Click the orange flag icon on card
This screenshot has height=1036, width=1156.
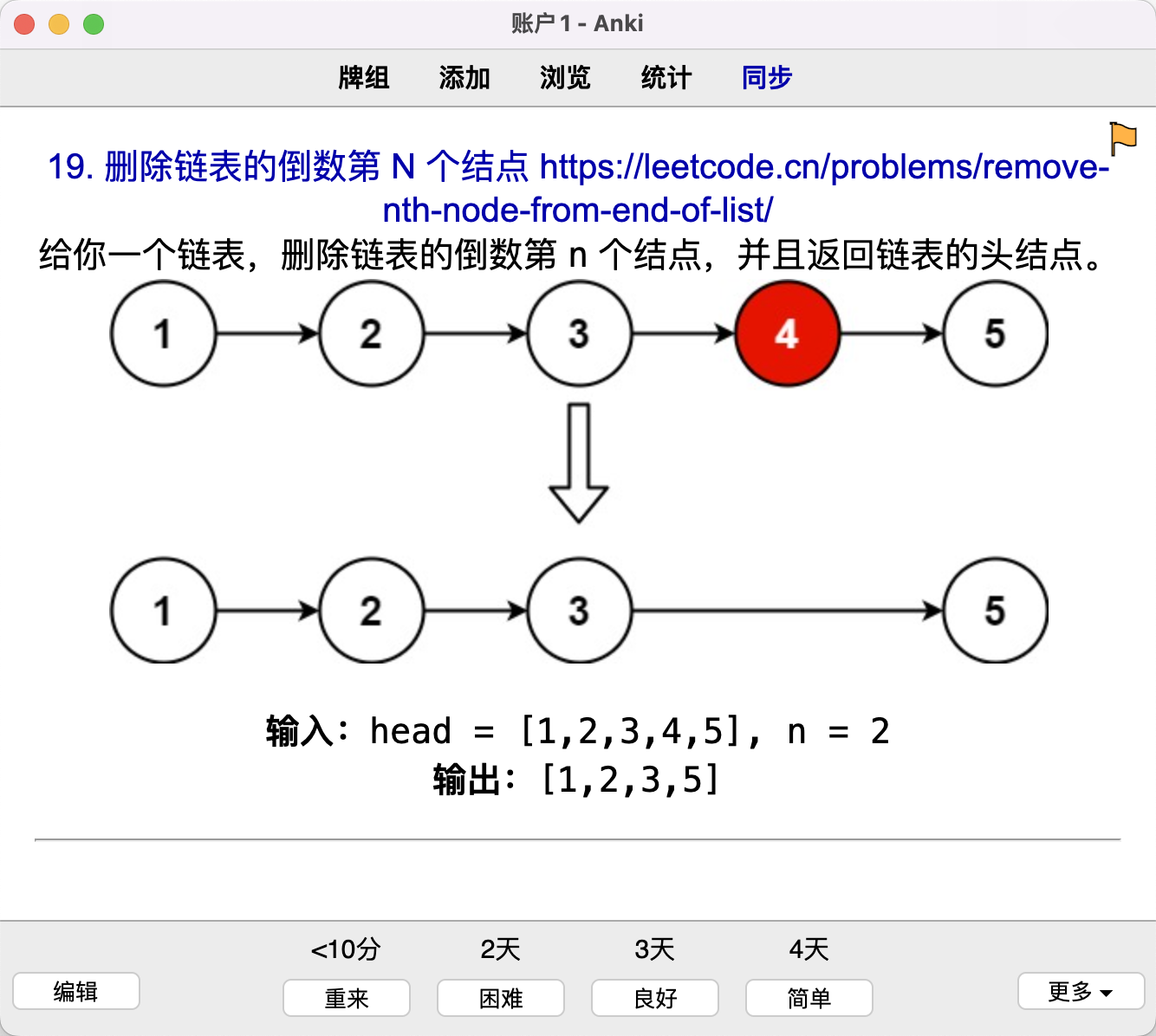[1123, 137]
